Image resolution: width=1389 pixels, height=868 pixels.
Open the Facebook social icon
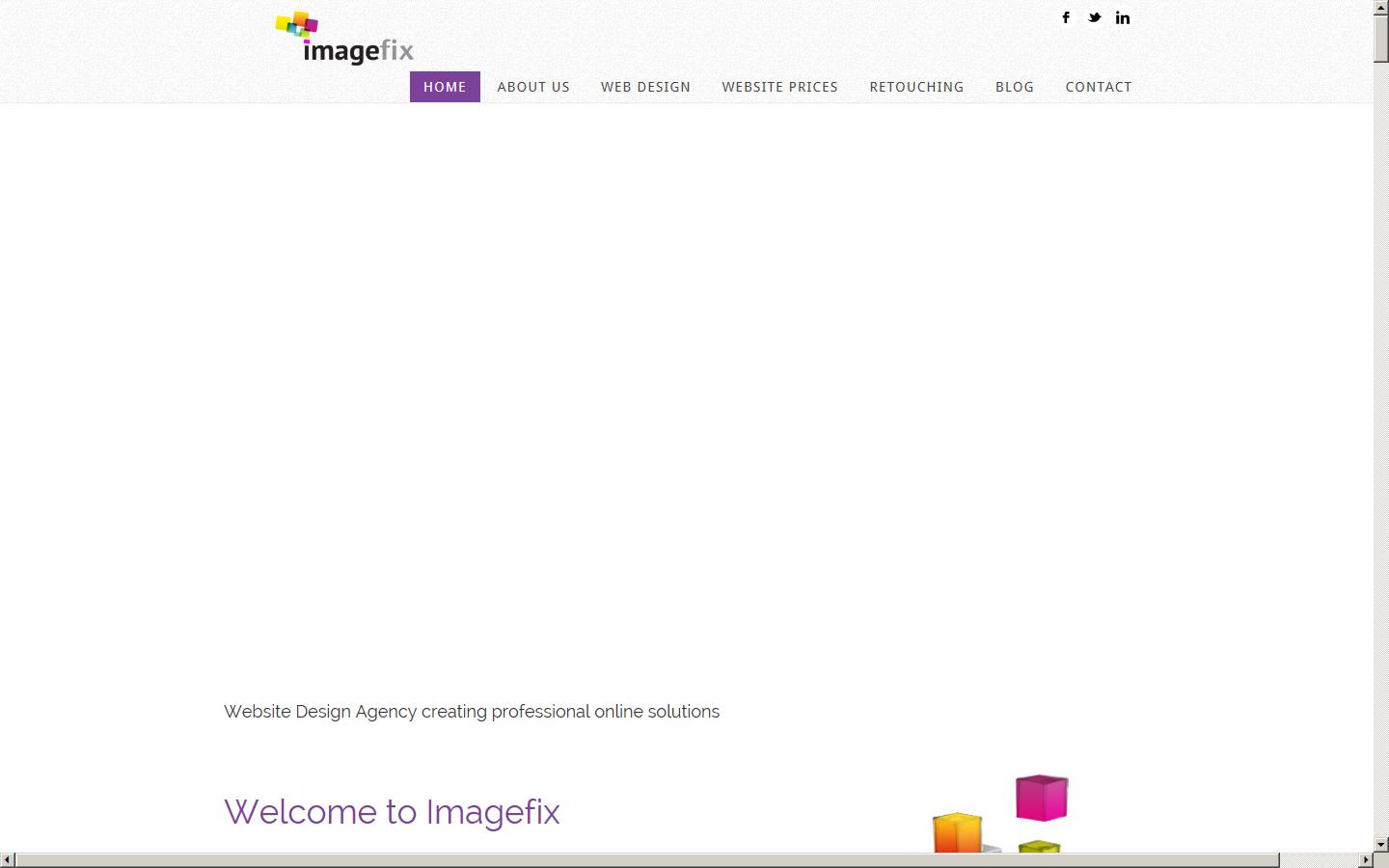click(x=1066, y=16)
